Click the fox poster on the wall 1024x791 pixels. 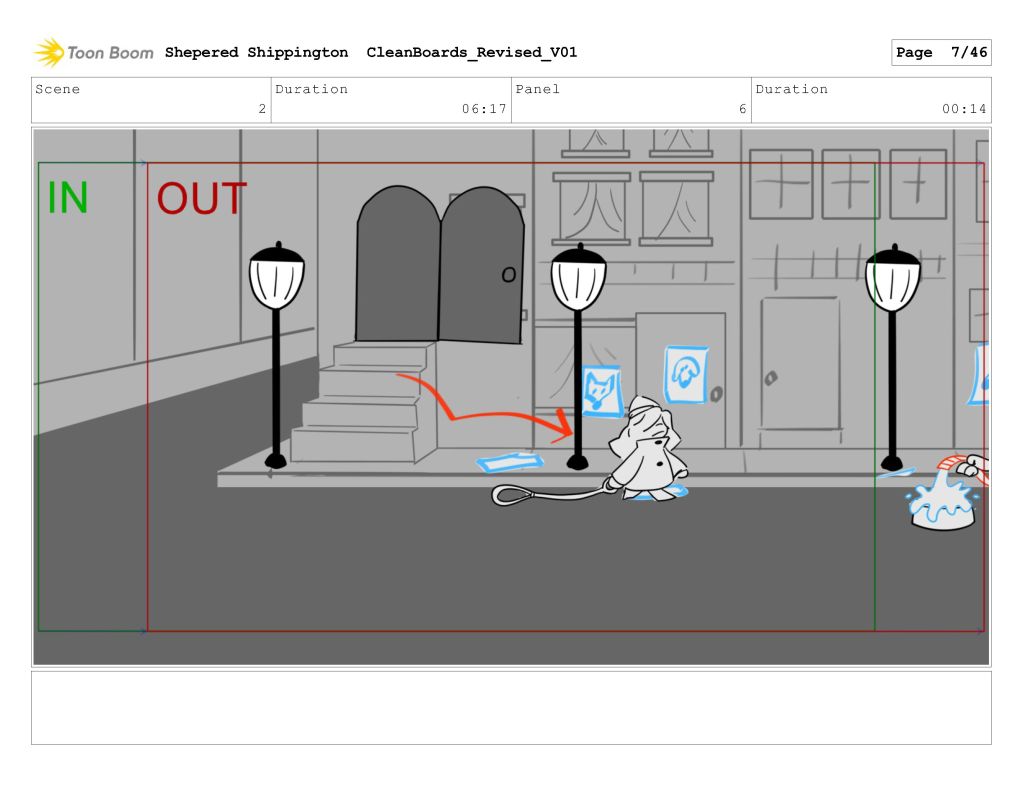pos(601,390)
